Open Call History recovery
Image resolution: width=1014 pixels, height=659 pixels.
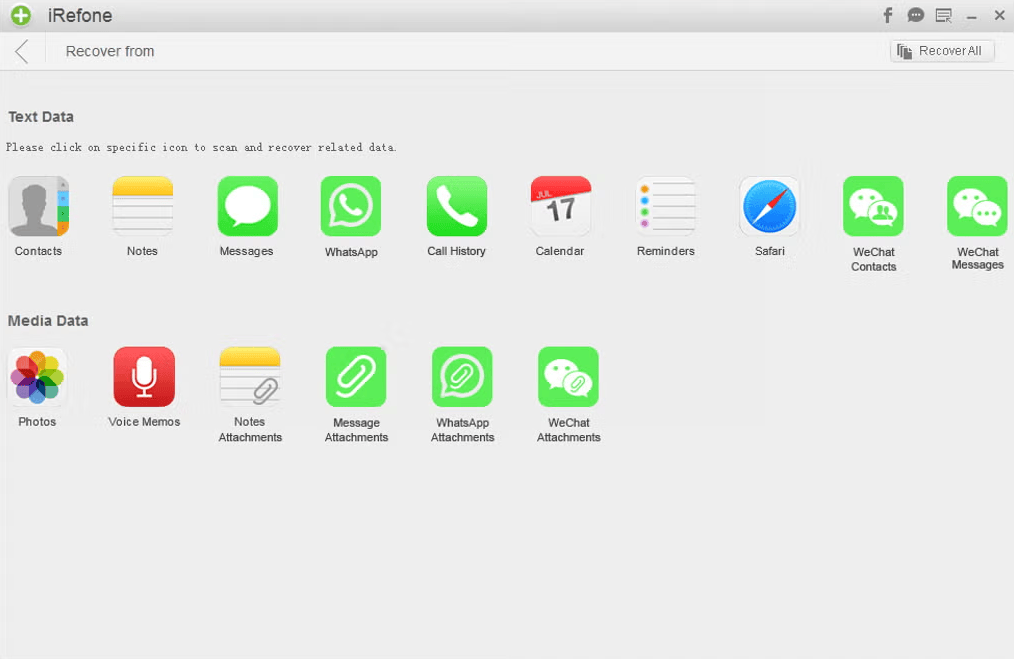pyautogui.click(x=457, y=206)
